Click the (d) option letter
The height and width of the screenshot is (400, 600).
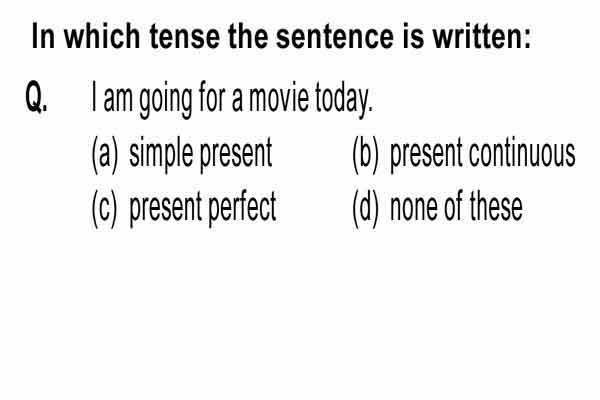pyautogui.click(x=365, y=209)
